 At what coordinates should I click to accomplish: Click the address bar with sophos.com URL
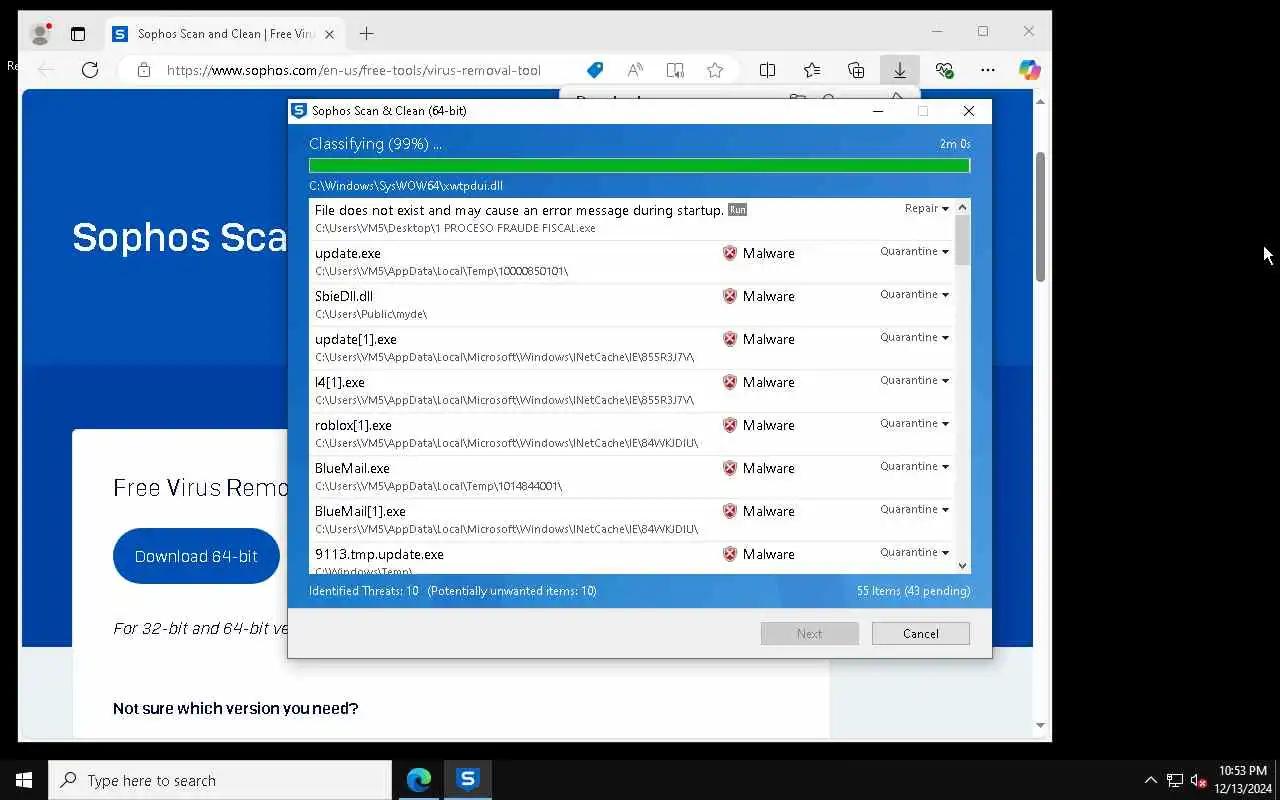point(354,70)
